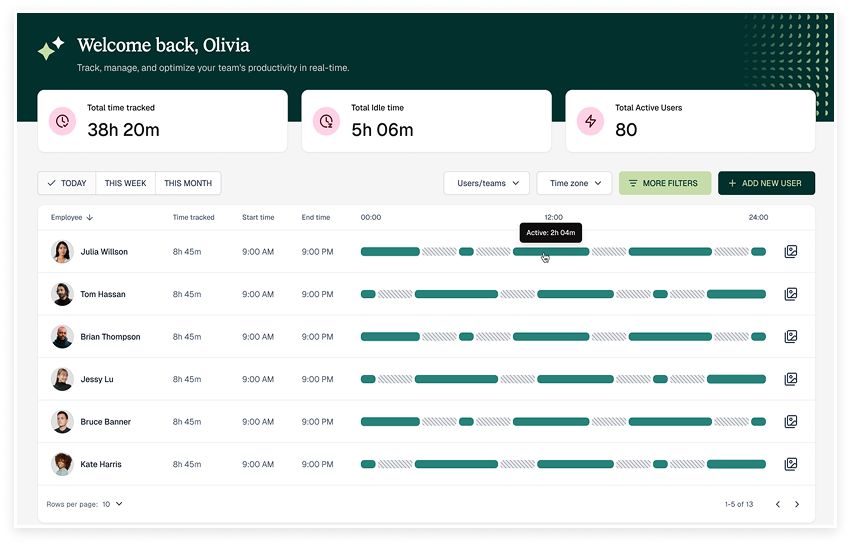Open the Time zone dropdown
Image resolution: width=851 pixels, height=546 pixels.
[x=574, y=183]
